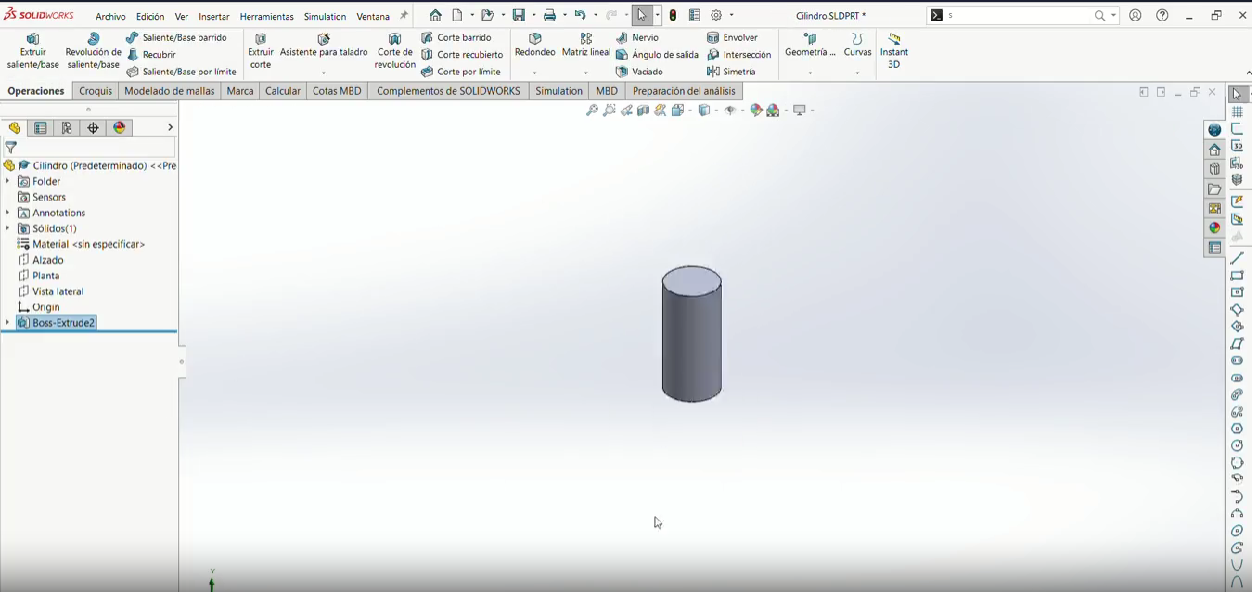The height and width of the screenshot is (592, 1252).
Task: Open Redondeo dropdown arrow
Action: [x=535, y=73]
